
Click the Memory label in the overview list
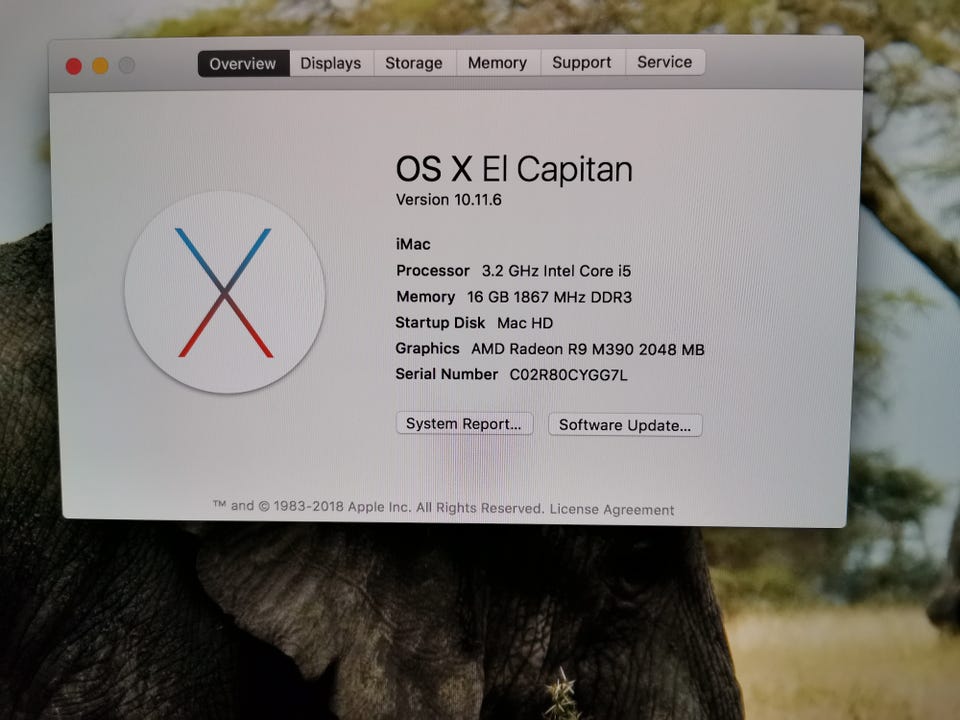(426, 297)
